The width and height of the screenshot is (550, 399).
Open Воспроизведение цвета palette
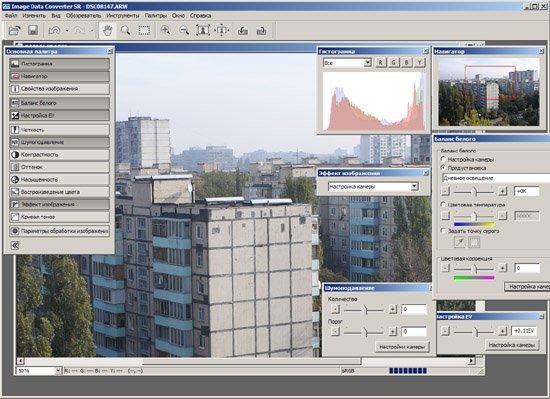pyautogui.click(x=60, y=192)
